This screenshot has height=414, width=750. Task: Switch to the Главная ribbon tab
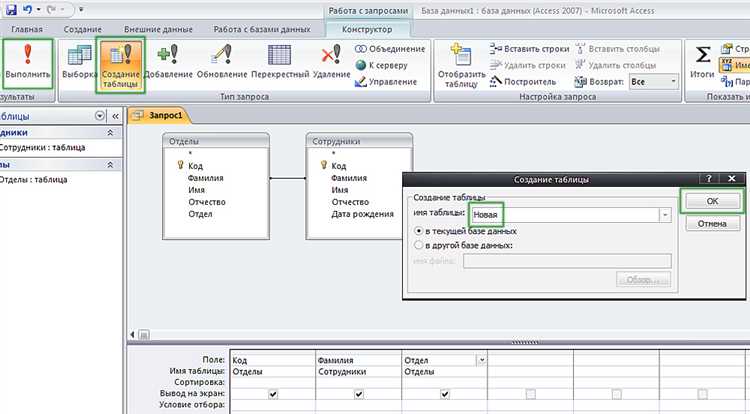26,29
